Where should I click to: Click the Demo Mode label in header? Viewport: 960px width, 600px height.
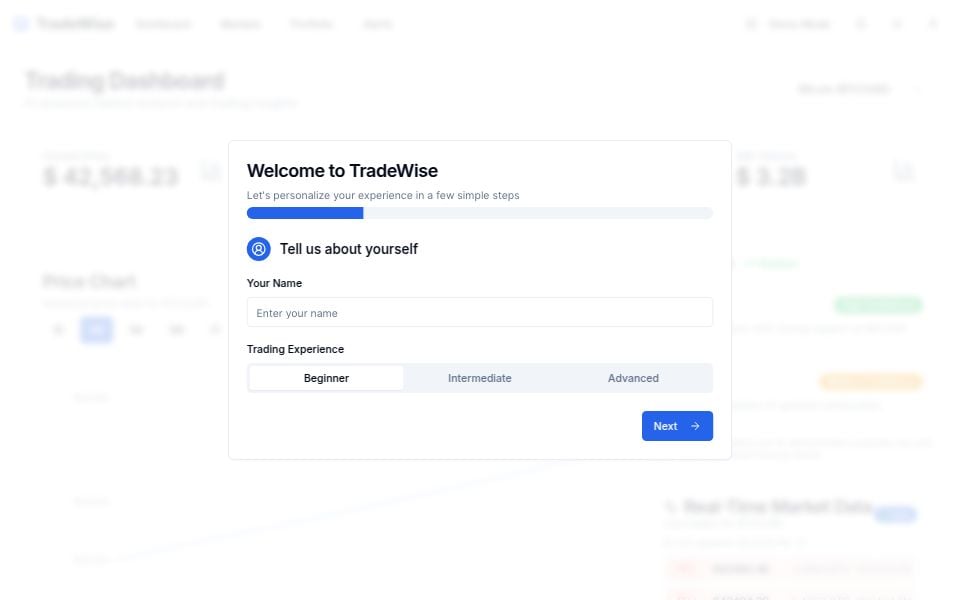(x=799, y=24)
